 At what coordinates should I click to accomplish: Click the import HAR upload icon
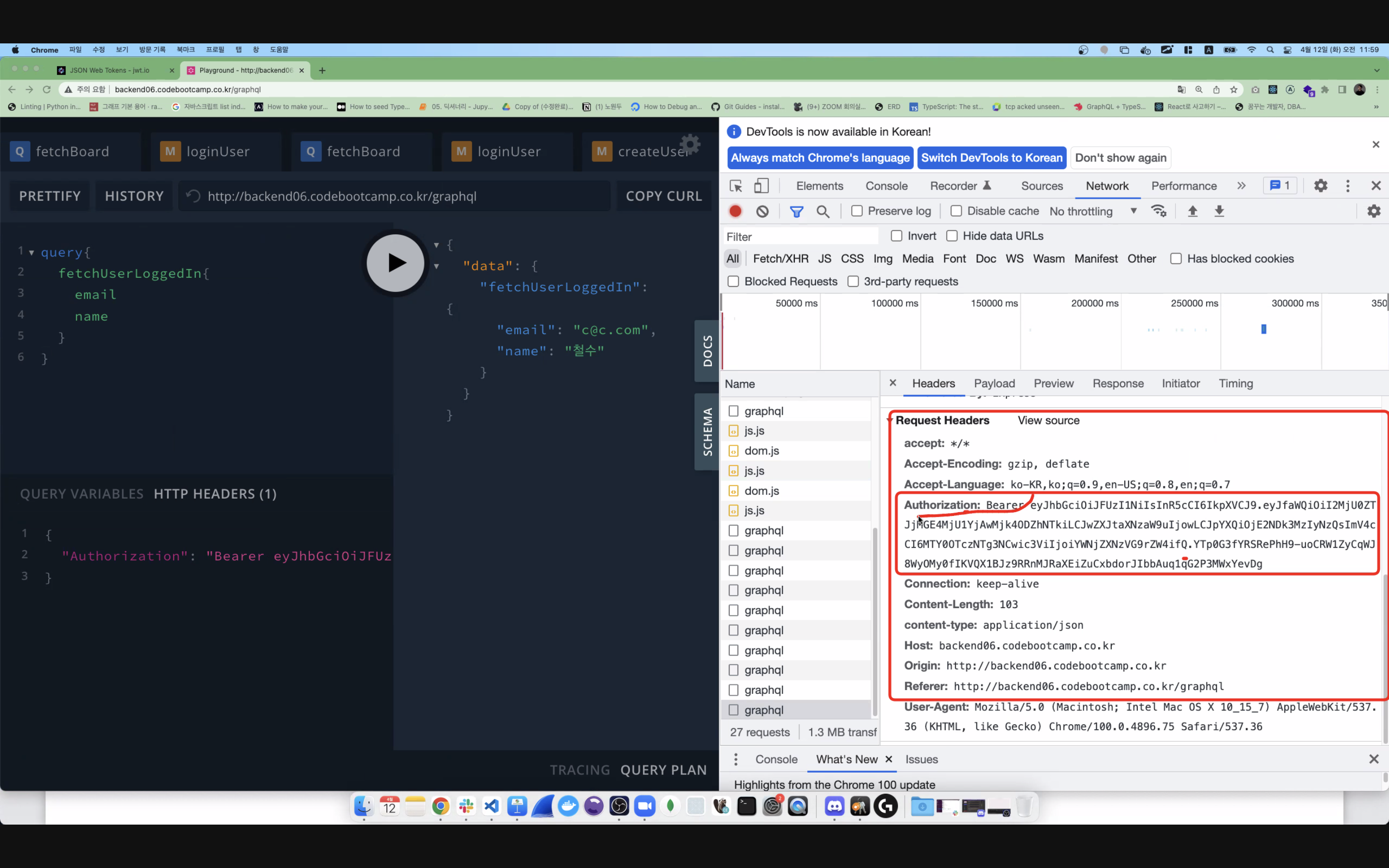pos(1192,211)
